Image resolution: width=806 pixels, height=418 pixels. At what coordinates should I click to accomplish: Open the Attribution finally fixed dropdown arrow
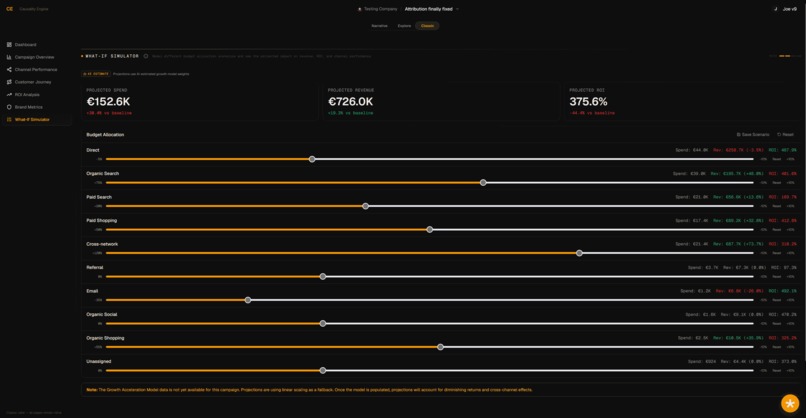point(457,9)
